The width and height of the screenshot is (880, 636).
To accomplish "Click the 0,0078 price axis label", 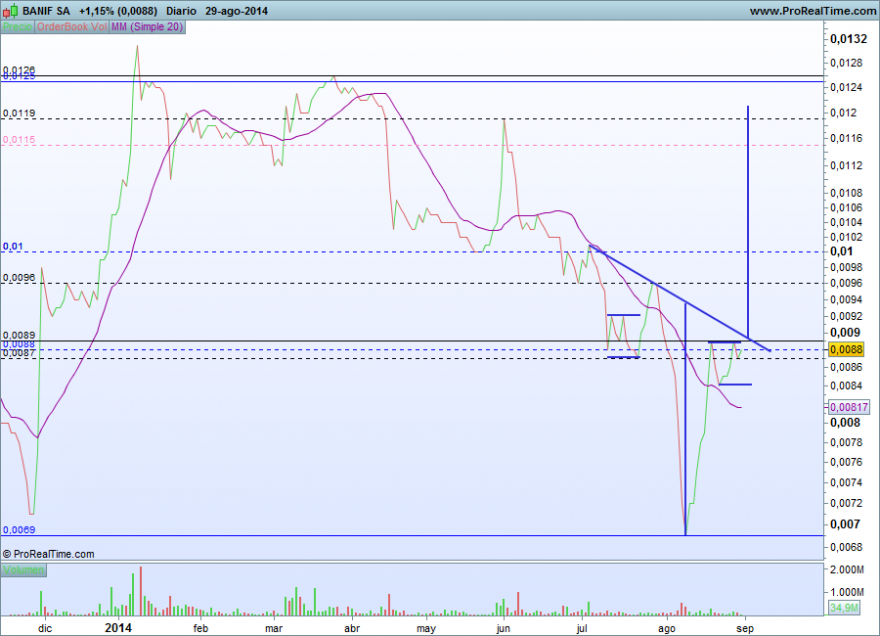I will [x=846, y=442].
